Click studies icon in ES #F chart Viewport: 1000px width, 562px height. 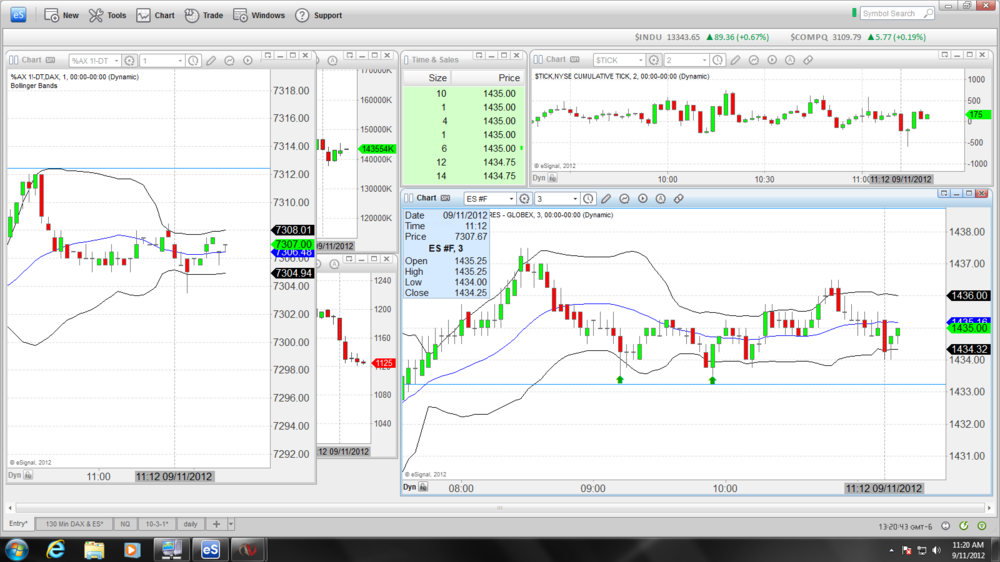(x=624, y=199)
